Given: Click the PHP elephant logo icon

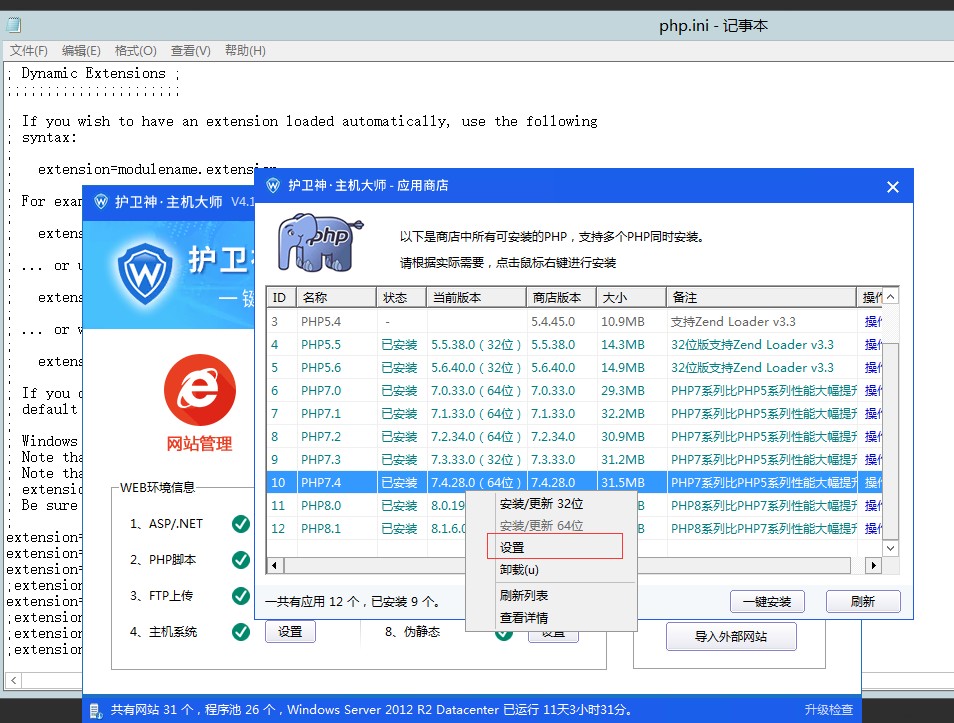Looking at the screenshot, I should click(x=314, y=241).
